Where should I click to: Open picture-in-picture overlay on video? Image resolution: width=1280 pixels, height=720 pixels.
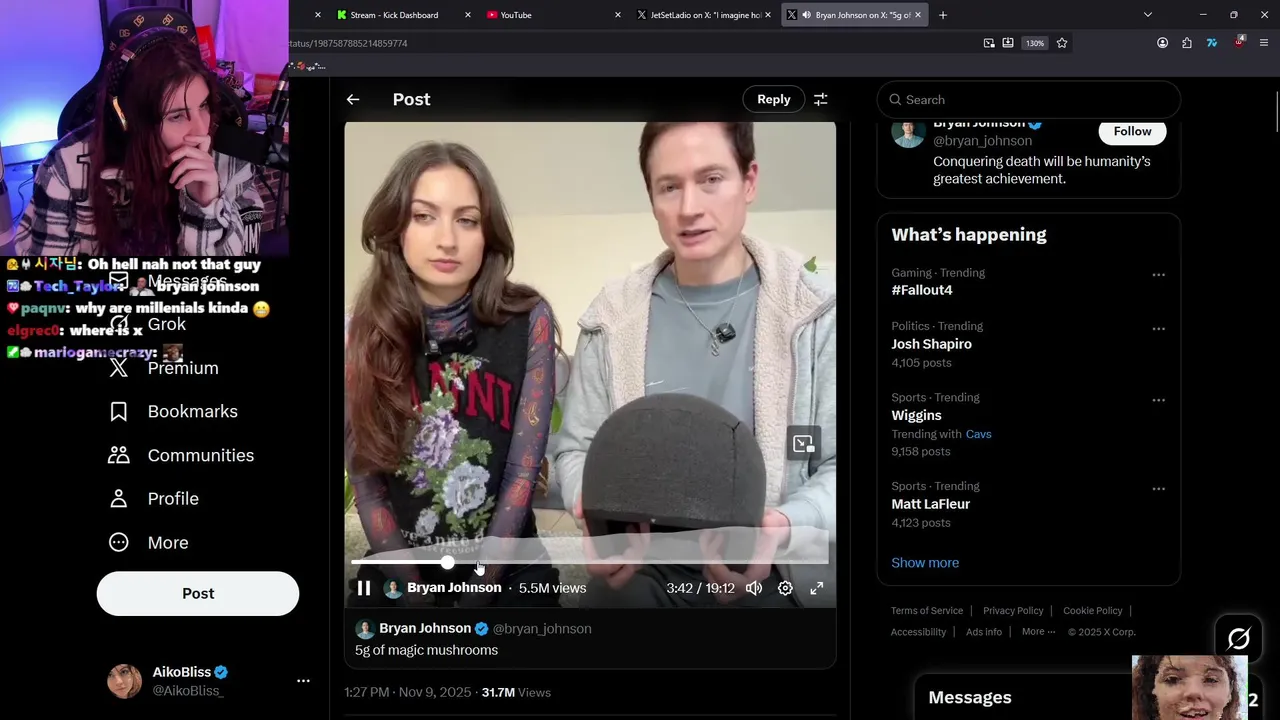pyautogui.click(x=803, y=444)
